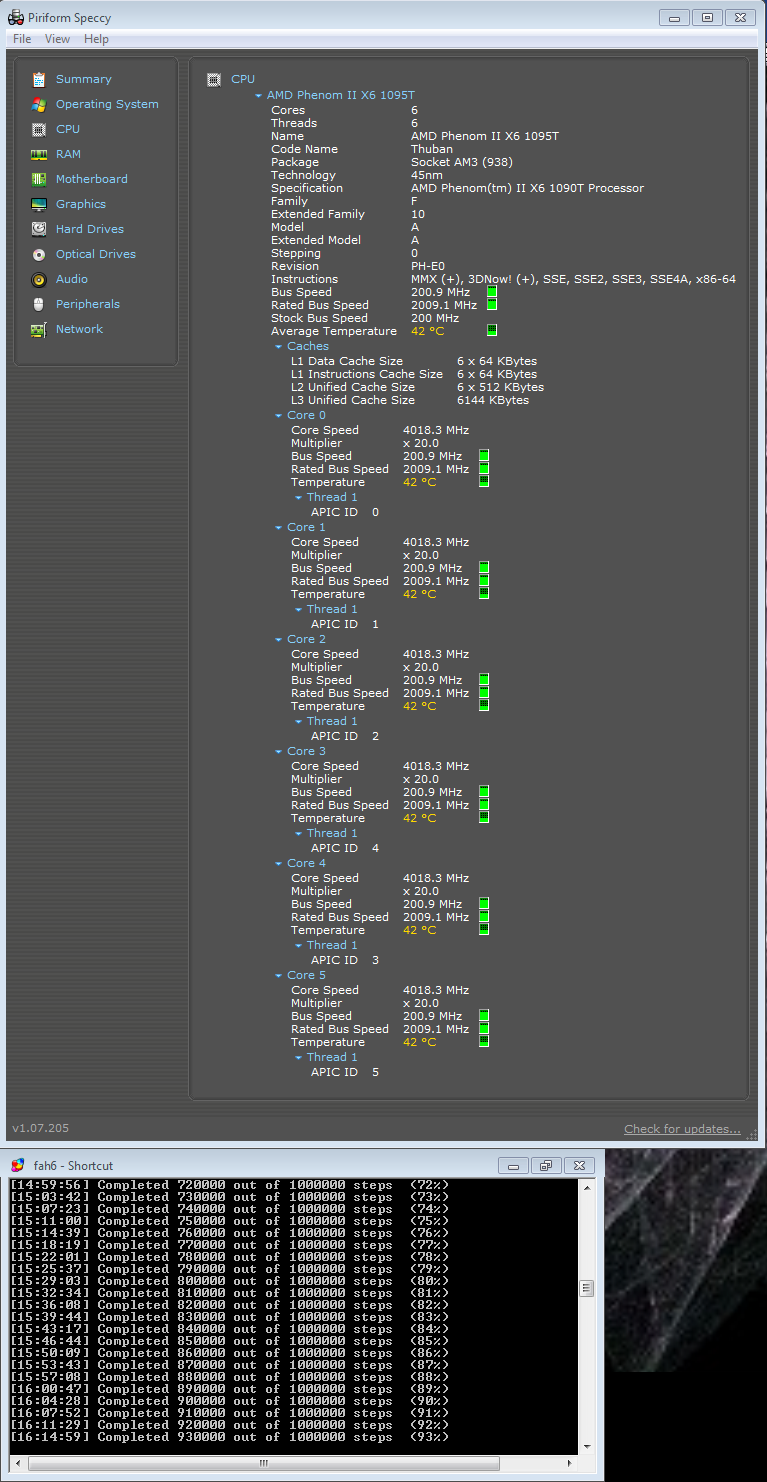Go to the Summary section

point(84,79)
